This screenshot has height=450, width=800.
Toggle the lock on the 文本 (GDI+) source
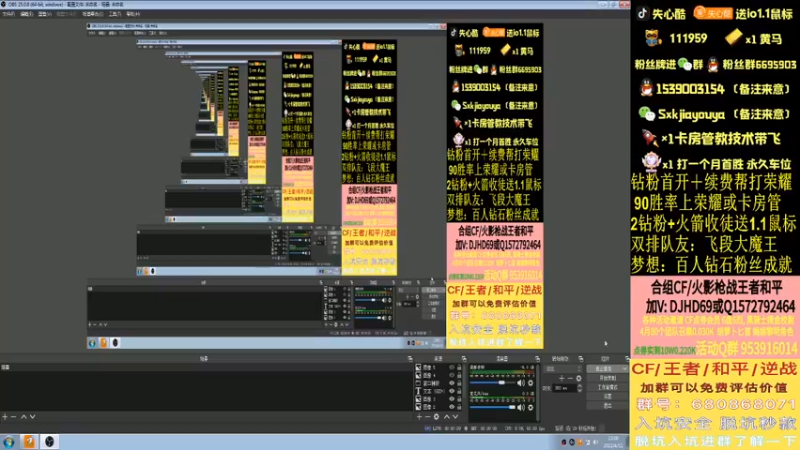[x=459, y=391]
